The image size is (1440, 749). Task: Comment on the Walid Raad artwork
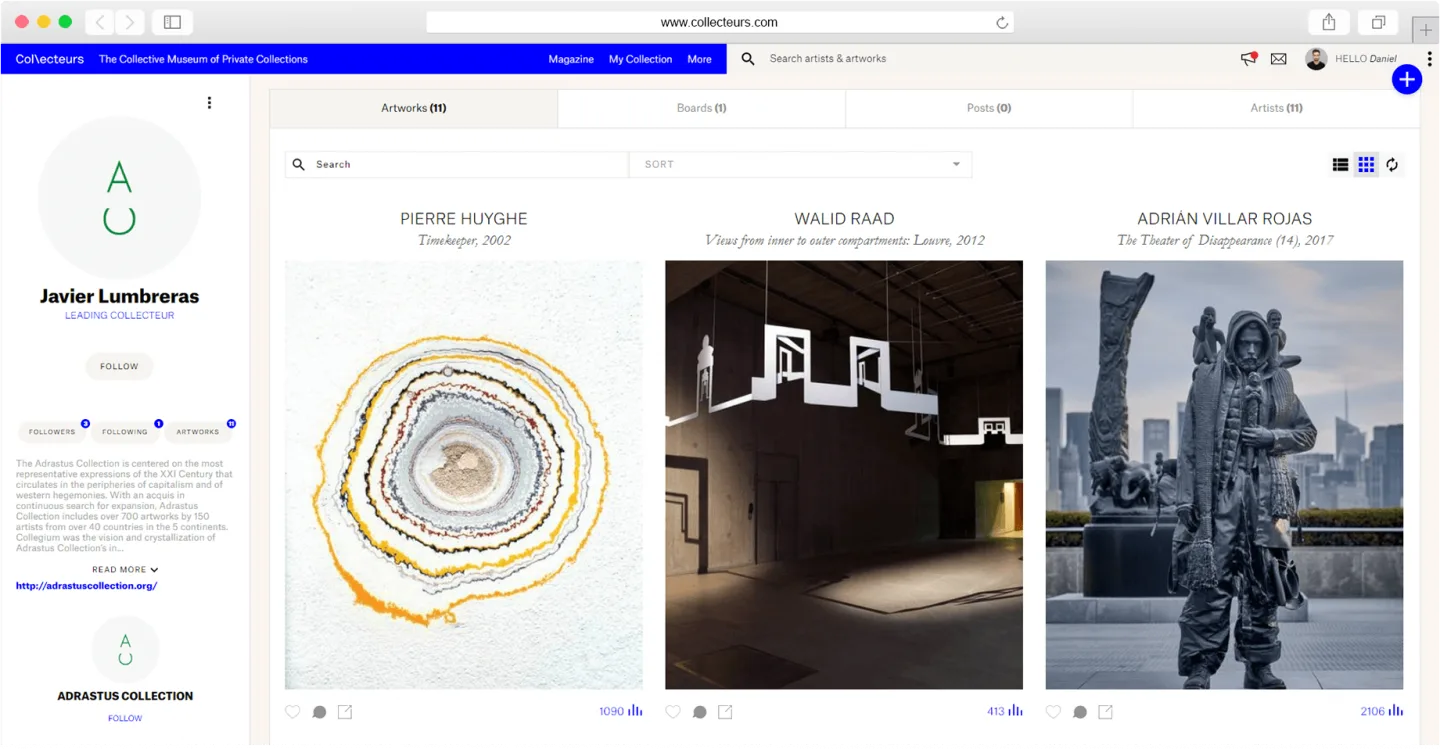tap(700, 712)
